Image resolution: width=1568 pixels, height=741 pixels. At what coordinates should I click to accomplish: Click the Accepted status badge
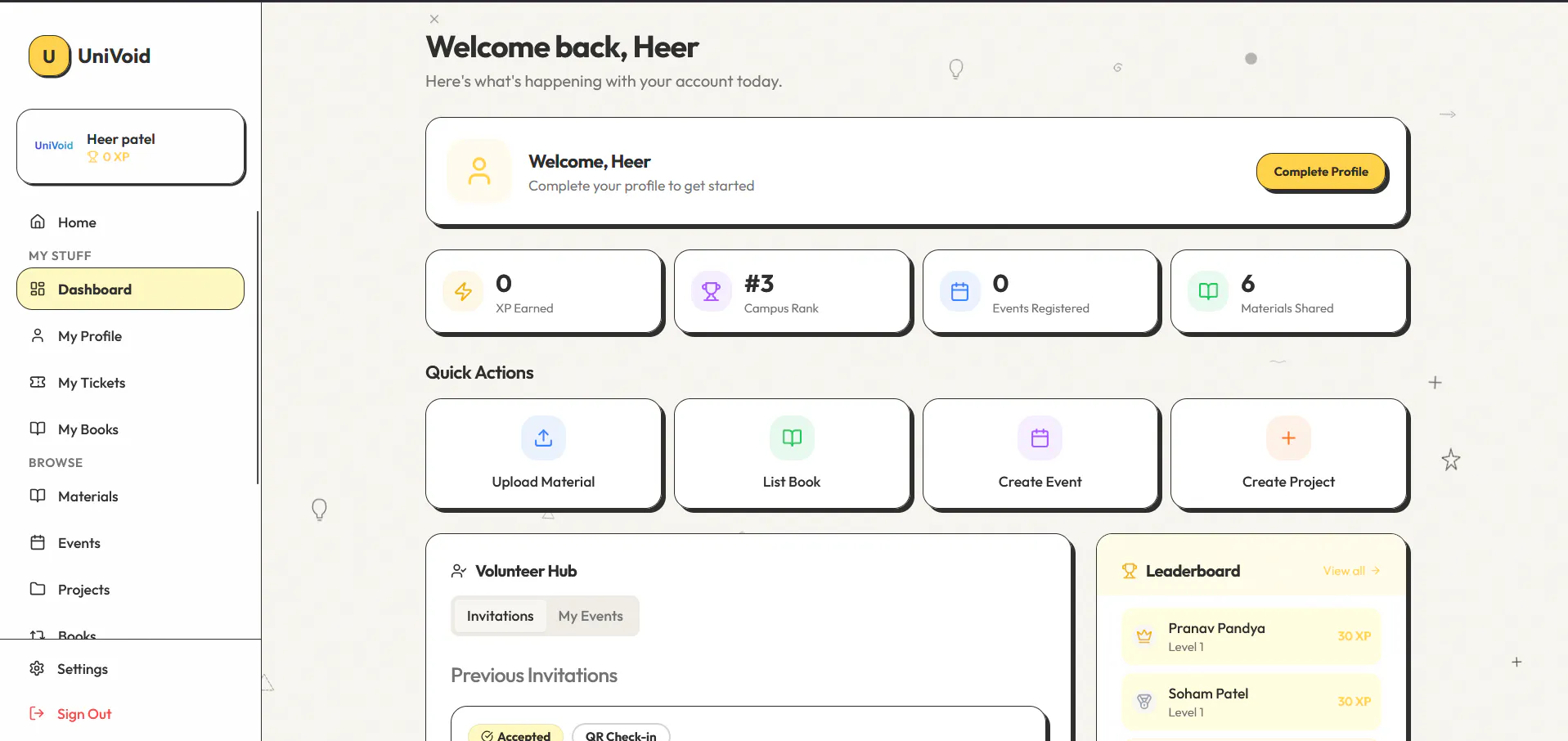point(516,734)
